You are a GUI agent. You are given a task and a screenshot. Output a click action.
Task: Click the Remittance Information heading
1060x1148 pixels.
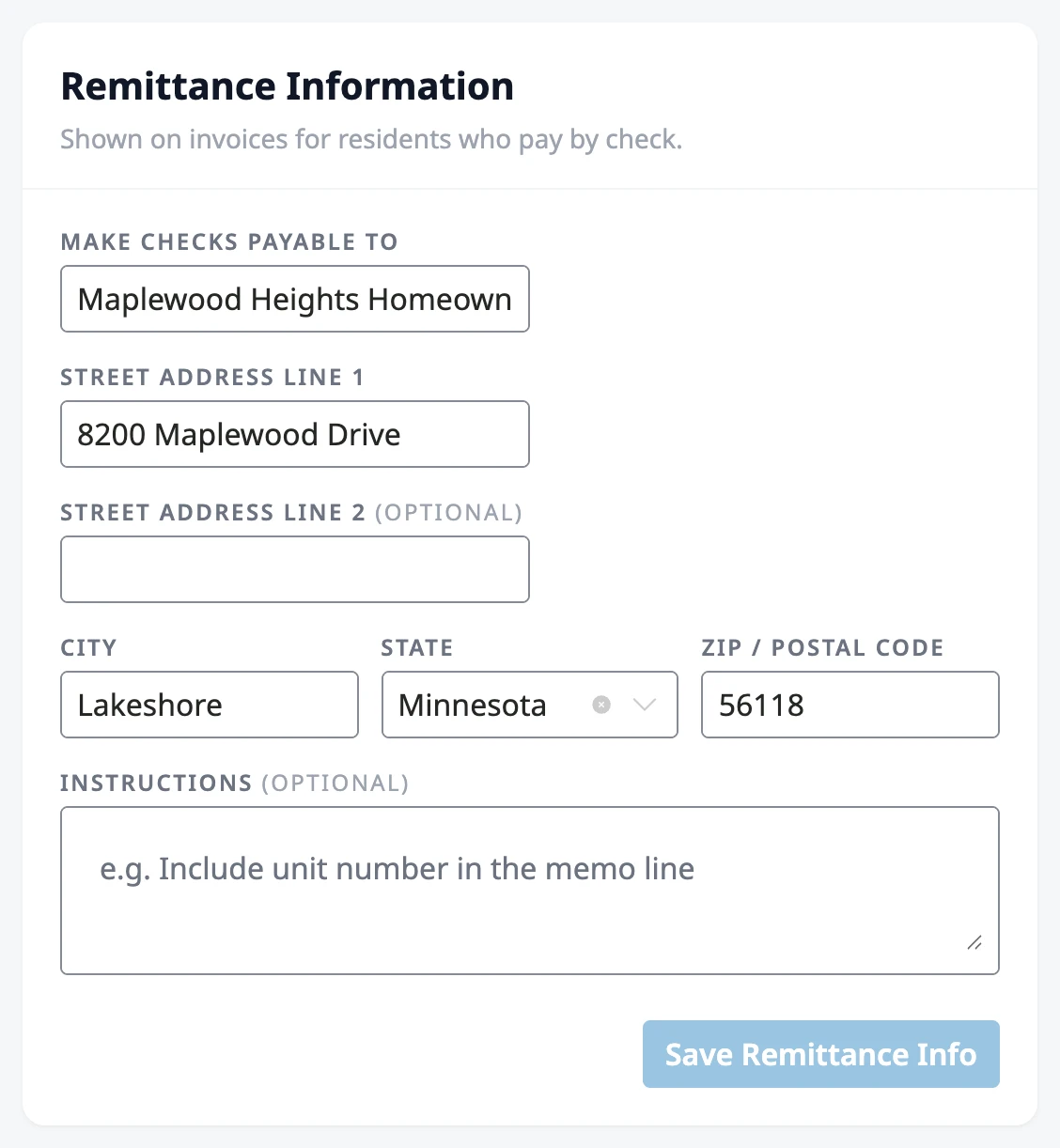tap(288, 86)
